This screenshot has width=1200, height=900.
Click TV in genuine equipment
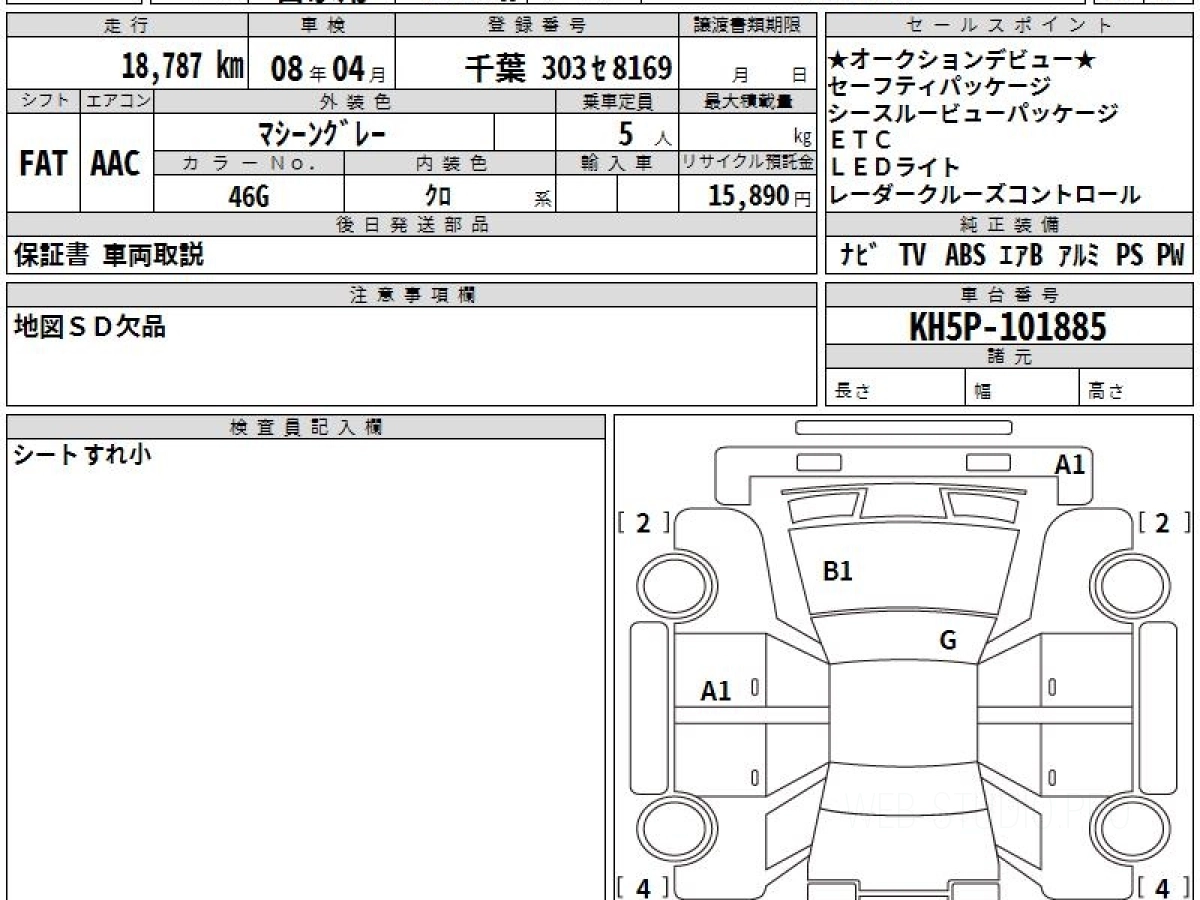point(912,255)
